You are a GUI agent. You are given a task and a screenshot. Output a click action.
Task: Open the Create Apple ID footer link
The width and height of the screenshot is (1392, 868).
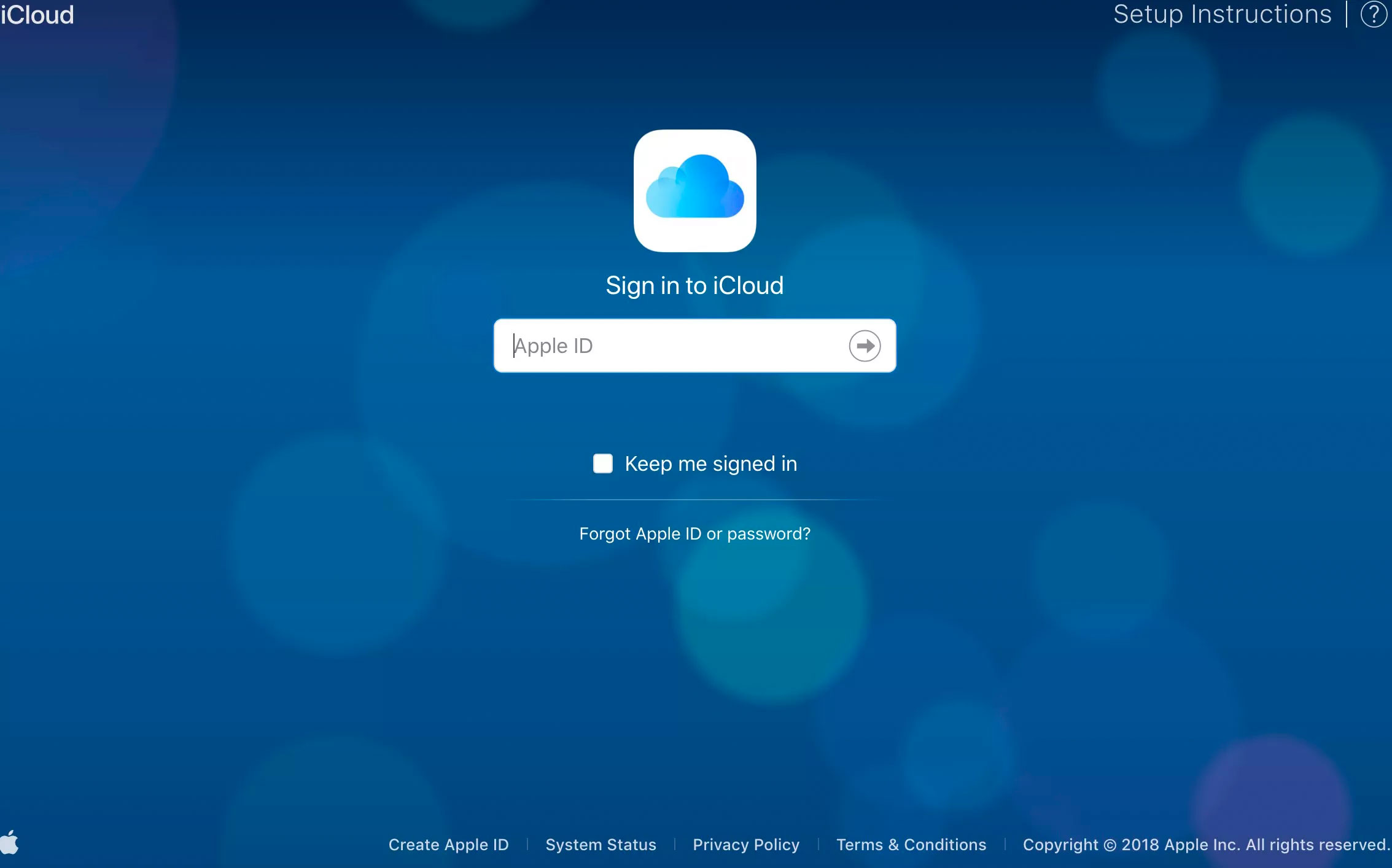pos(448,845)
